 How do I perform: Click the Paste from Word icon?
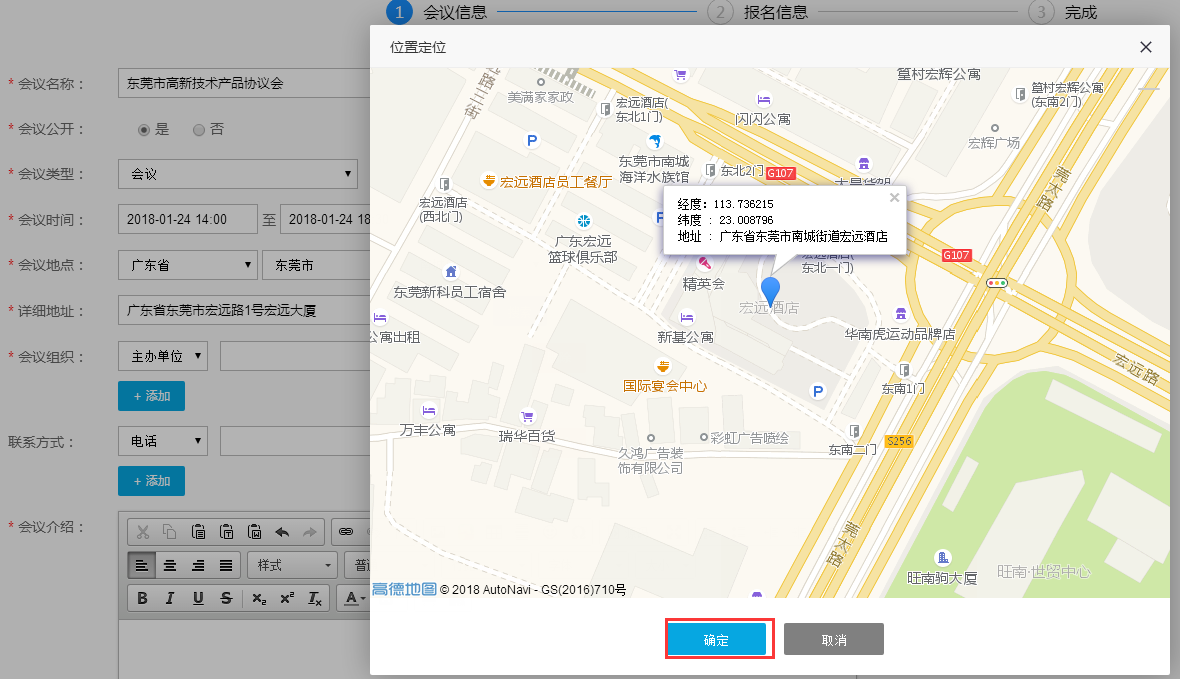point(254,532)
